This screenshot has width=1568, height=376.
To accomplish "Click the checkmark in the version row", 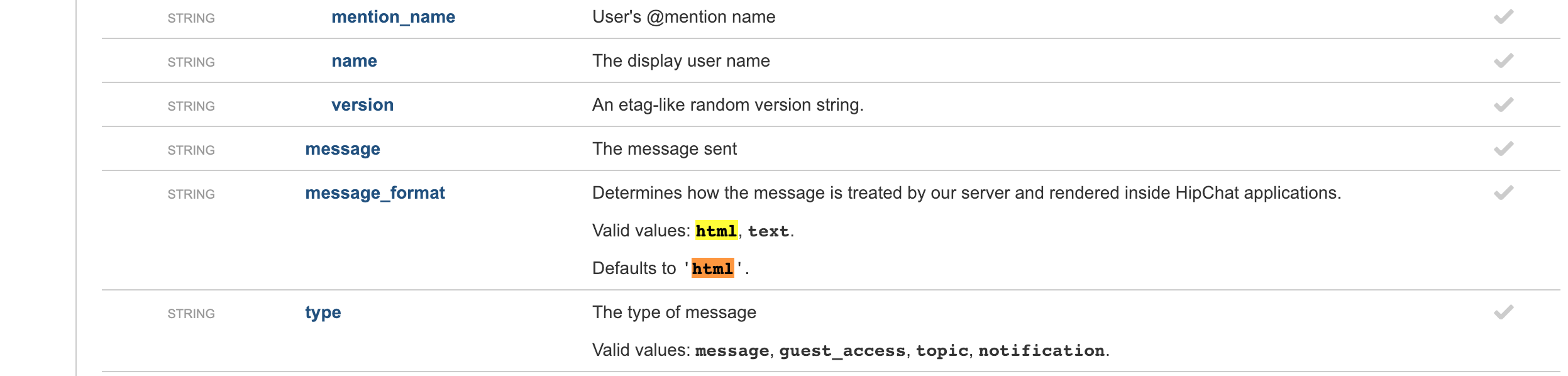I will (x=1503, y=105).
